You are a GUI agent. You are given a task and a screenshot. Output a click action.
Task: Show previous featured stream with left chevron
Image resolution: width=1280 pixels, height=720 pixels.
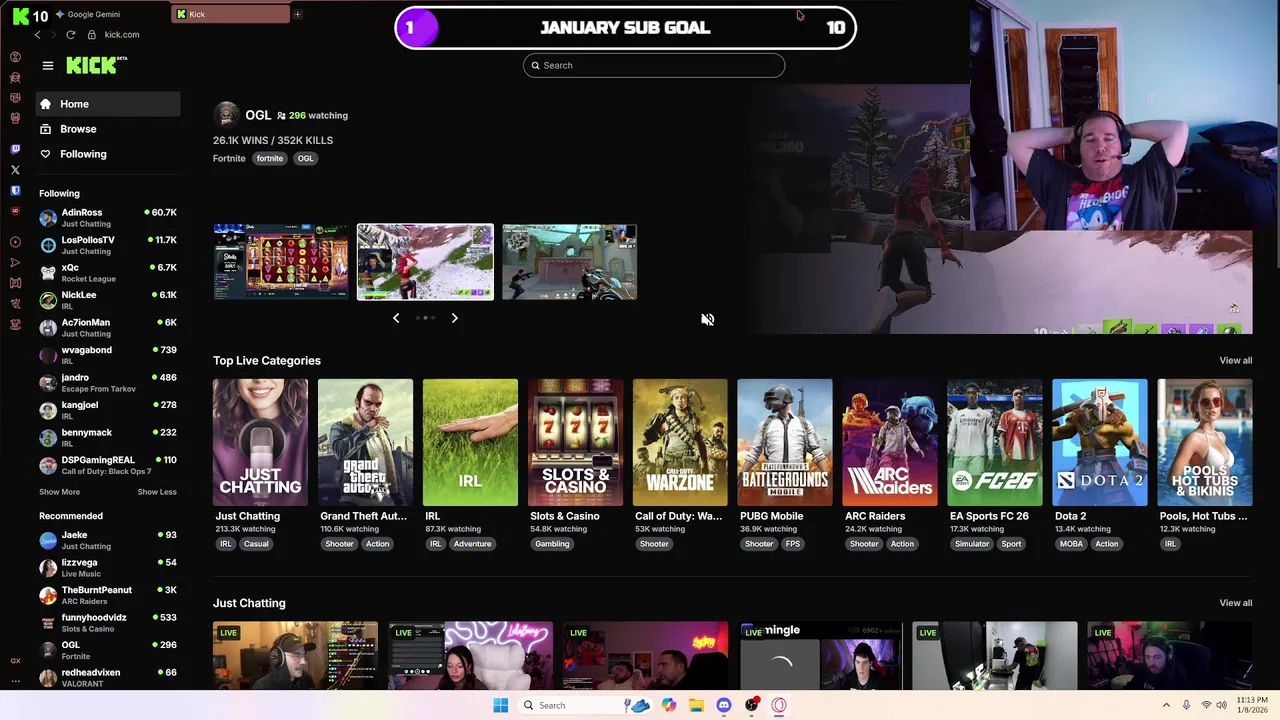pos(396,318)
